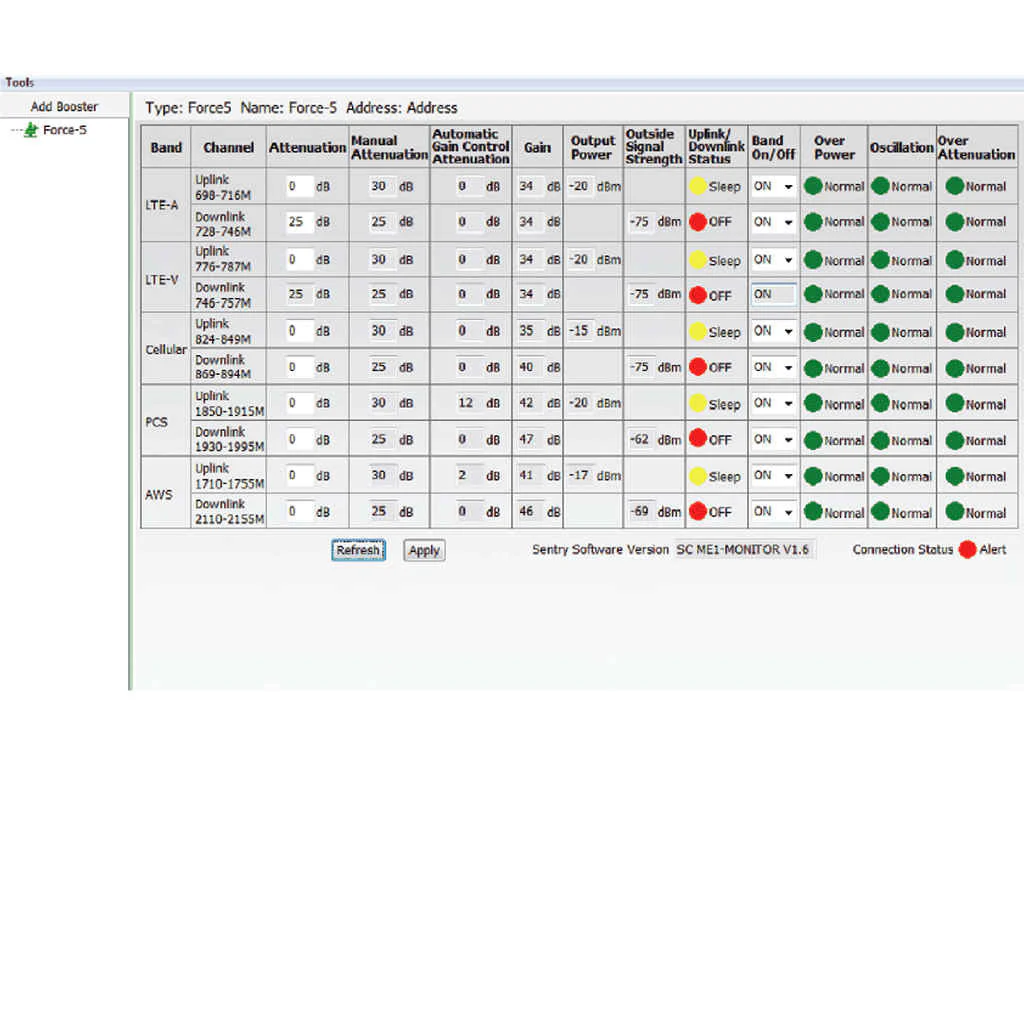Click Attenuation field for LTE-A Downlink 728-746M
The height and width of the screenshot is (1024, 1024).
(298, 222)
